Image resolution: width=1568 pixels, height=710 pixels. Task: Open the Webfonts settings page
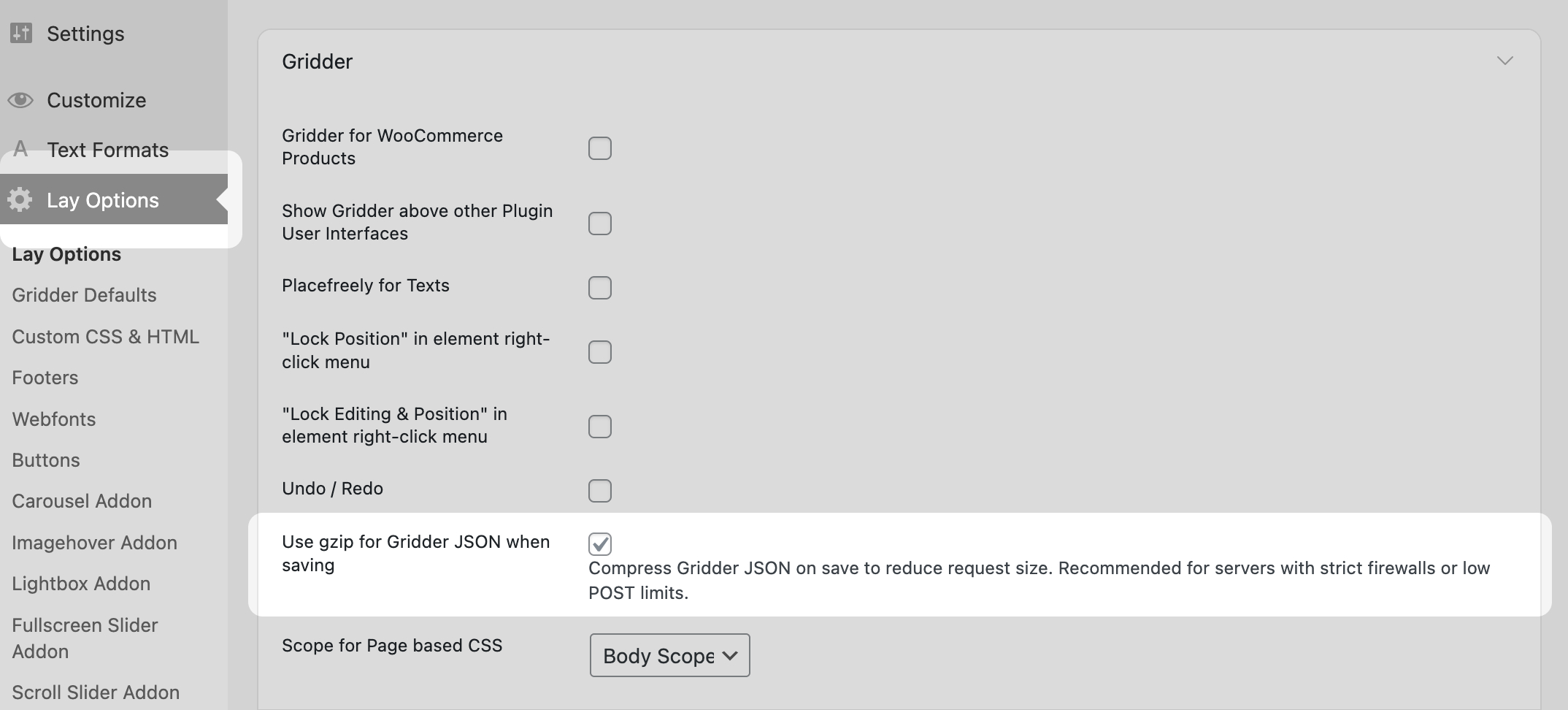(53, 419)
